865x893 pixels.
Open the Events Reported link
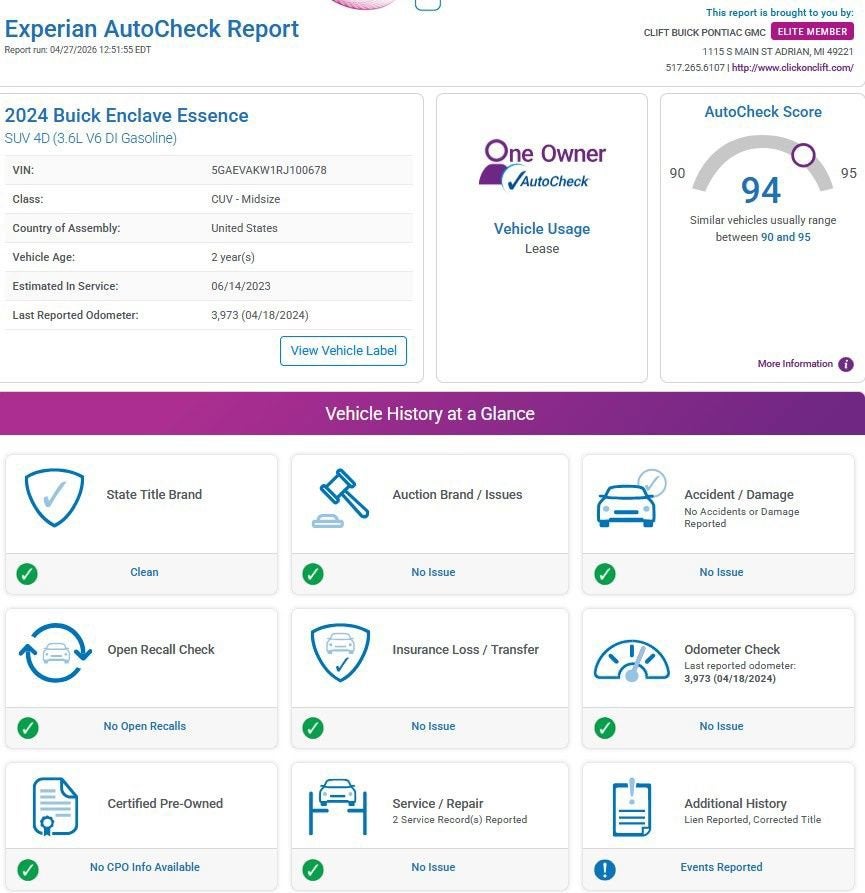[x=721, y=868]
